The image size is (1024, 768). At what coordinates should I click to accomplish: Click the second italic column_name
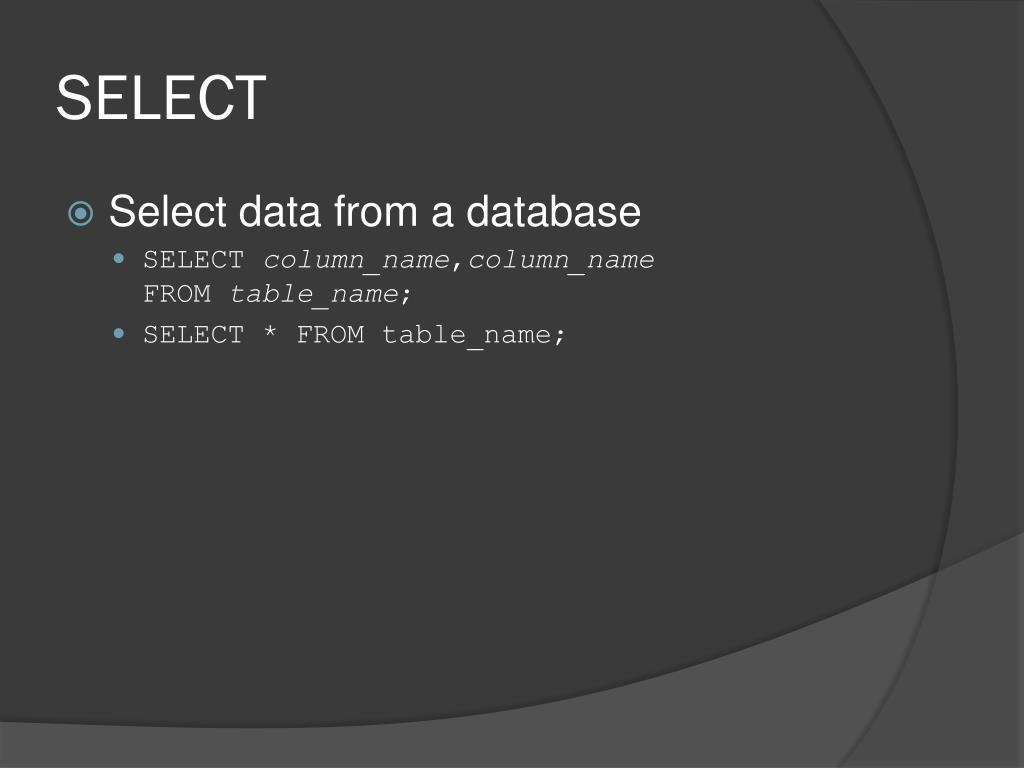point(562,261)
